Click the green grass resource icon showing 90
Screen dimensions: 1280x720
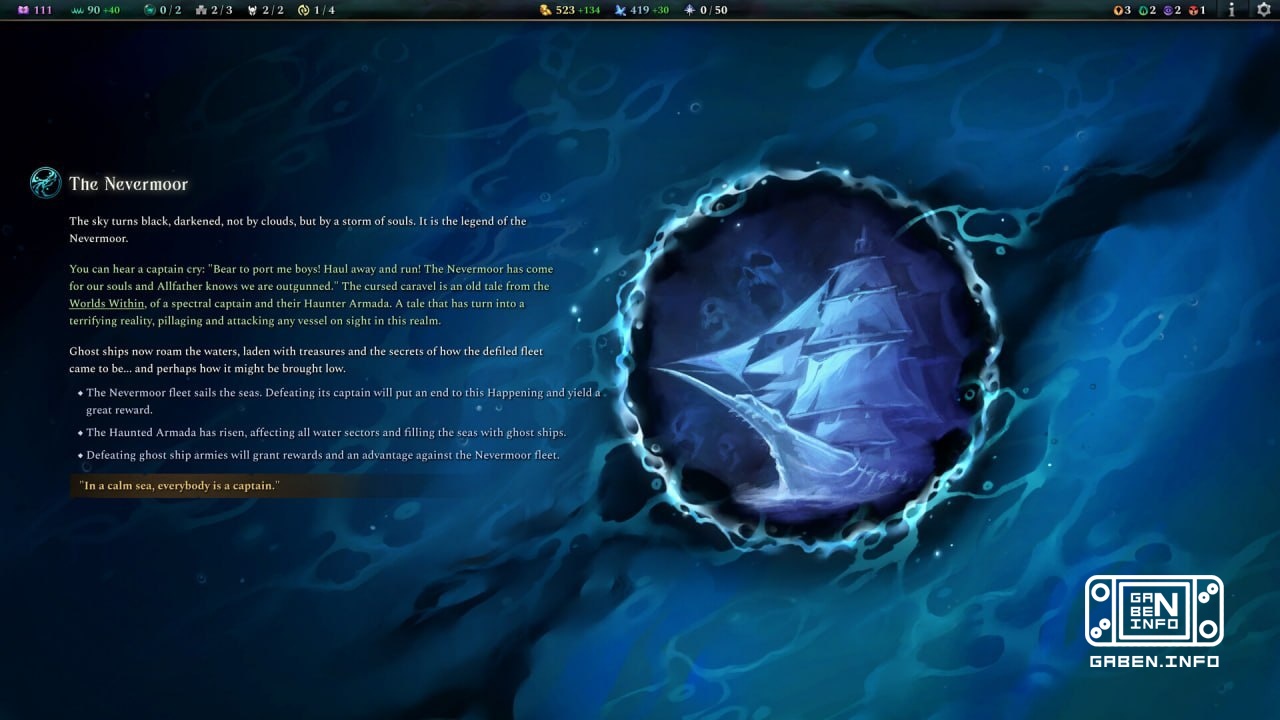tap(78, 10)
